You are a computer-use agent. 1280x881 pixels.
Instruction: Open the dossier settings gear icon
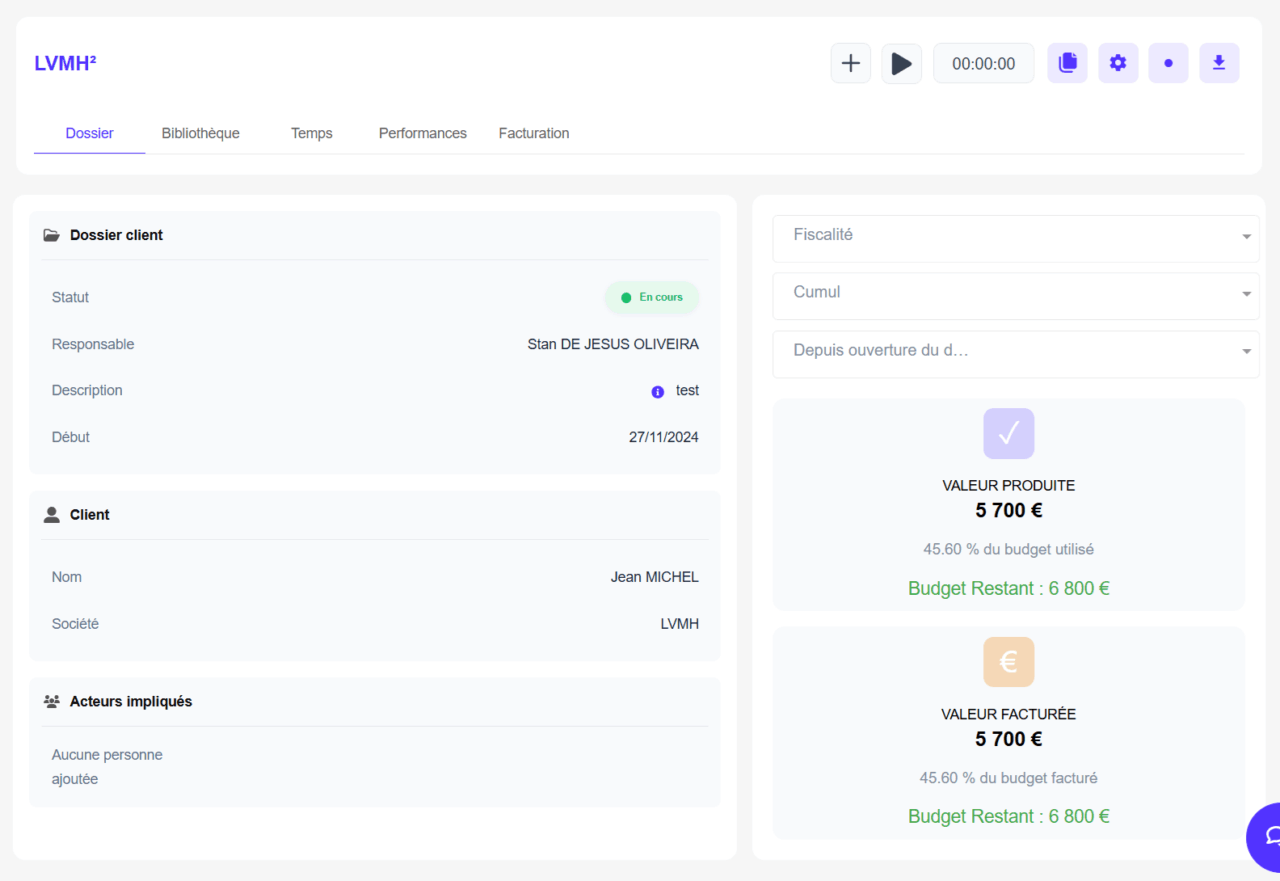click(1118, 62)
